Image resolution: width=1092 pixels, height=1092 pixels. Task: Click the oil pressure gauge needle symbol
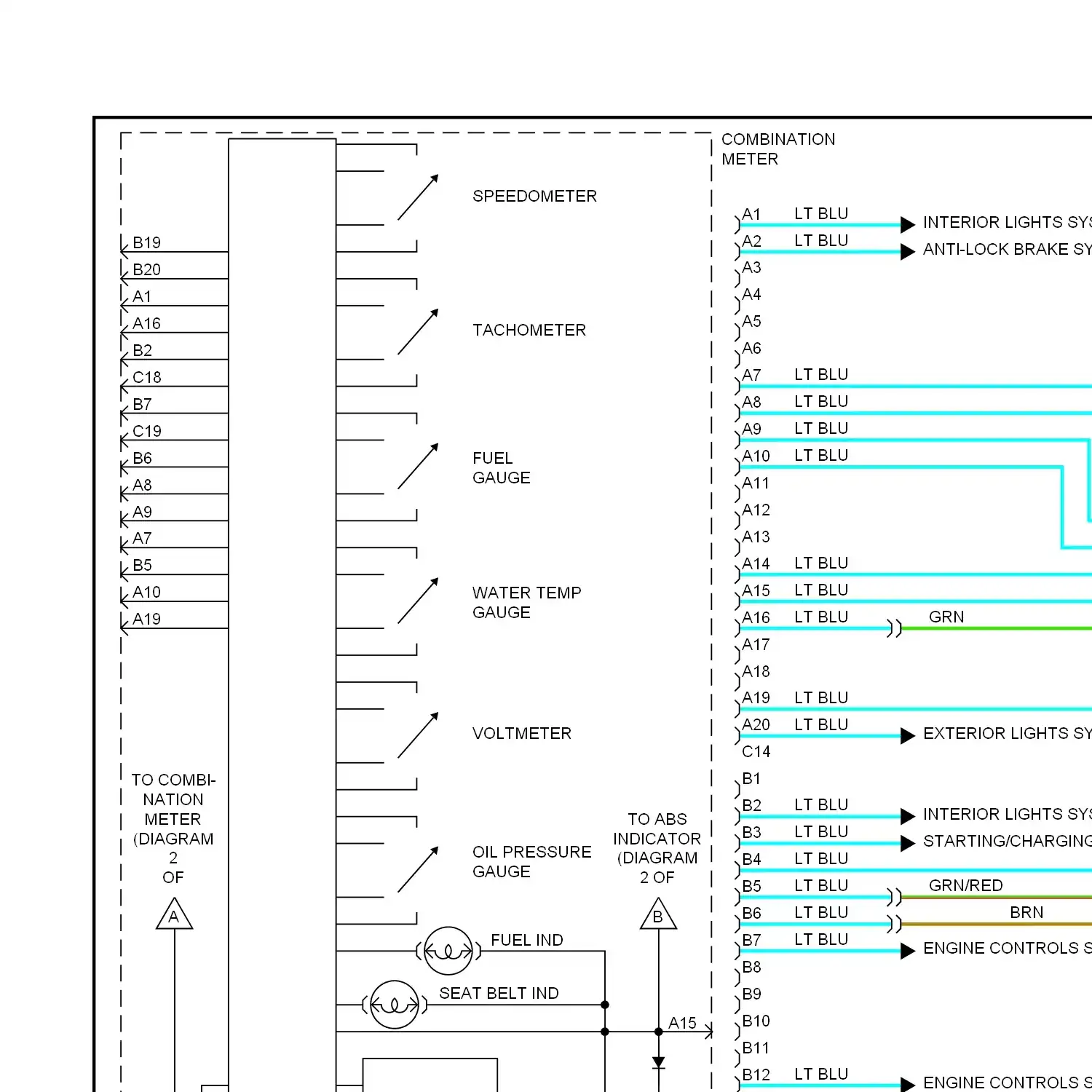tap(418, 870)
